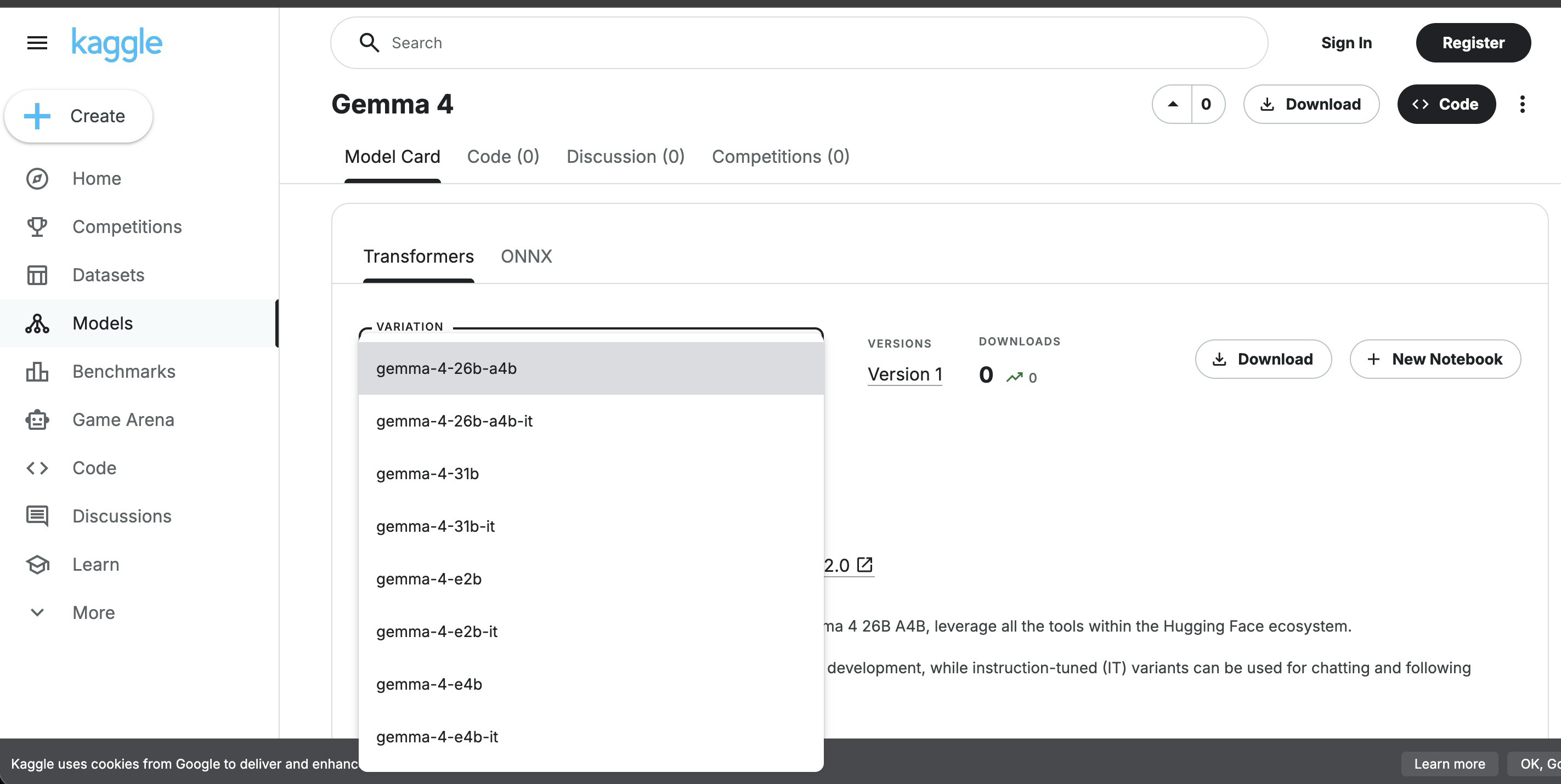Pick gemma-4-e4b variation option
Image resolution: width=1561 pixels, height=784 pixels.
pos(591,685)
